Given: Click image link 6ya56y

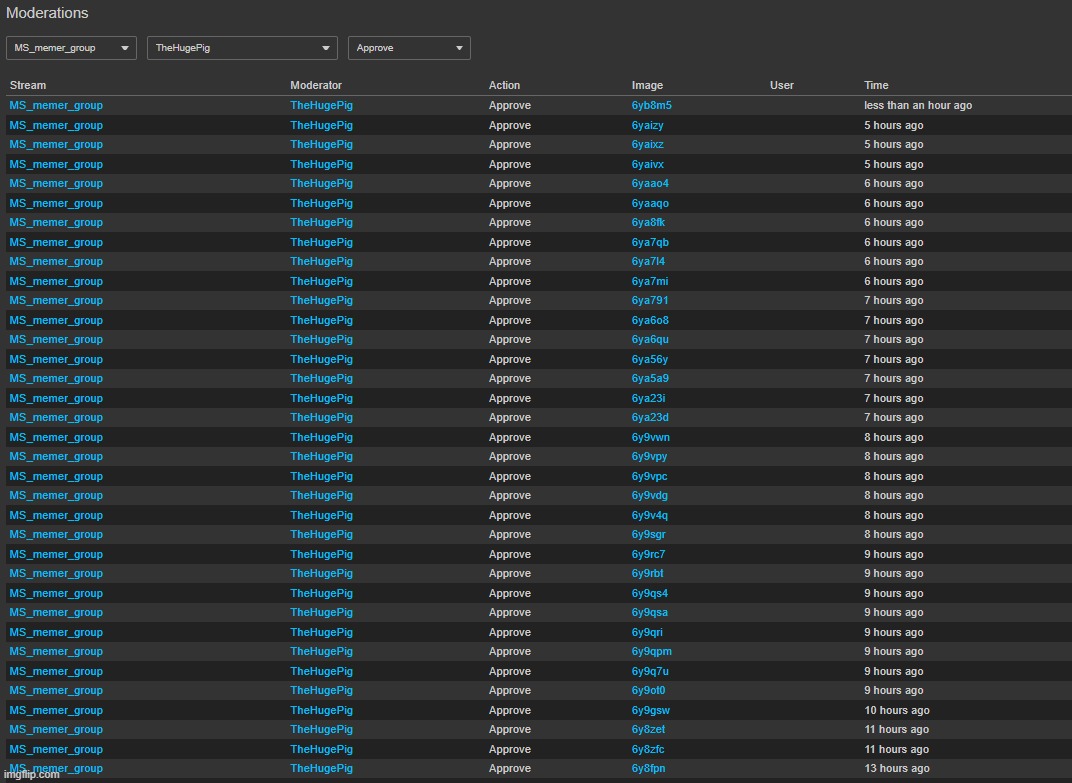Looking at the screenshot, I should [x=649, y=359].
